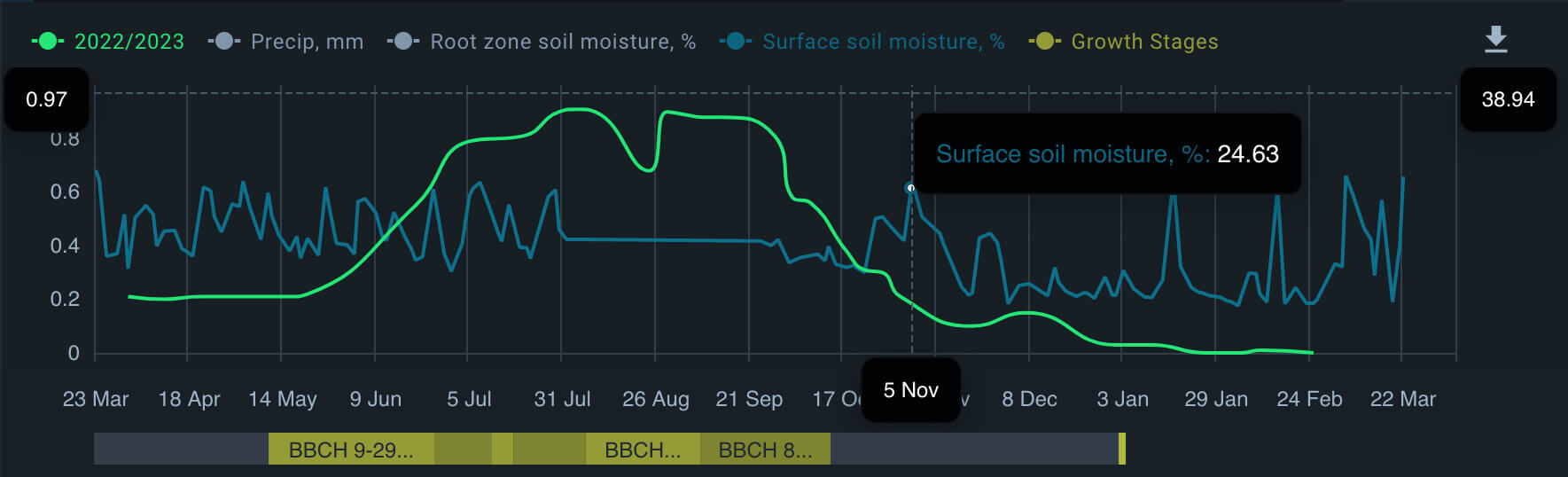Image resolution: width=1568 pixels, height=477 pixels.
Task: Click the 5 Nov data point on chart
Action: click(x=910, y=188)
